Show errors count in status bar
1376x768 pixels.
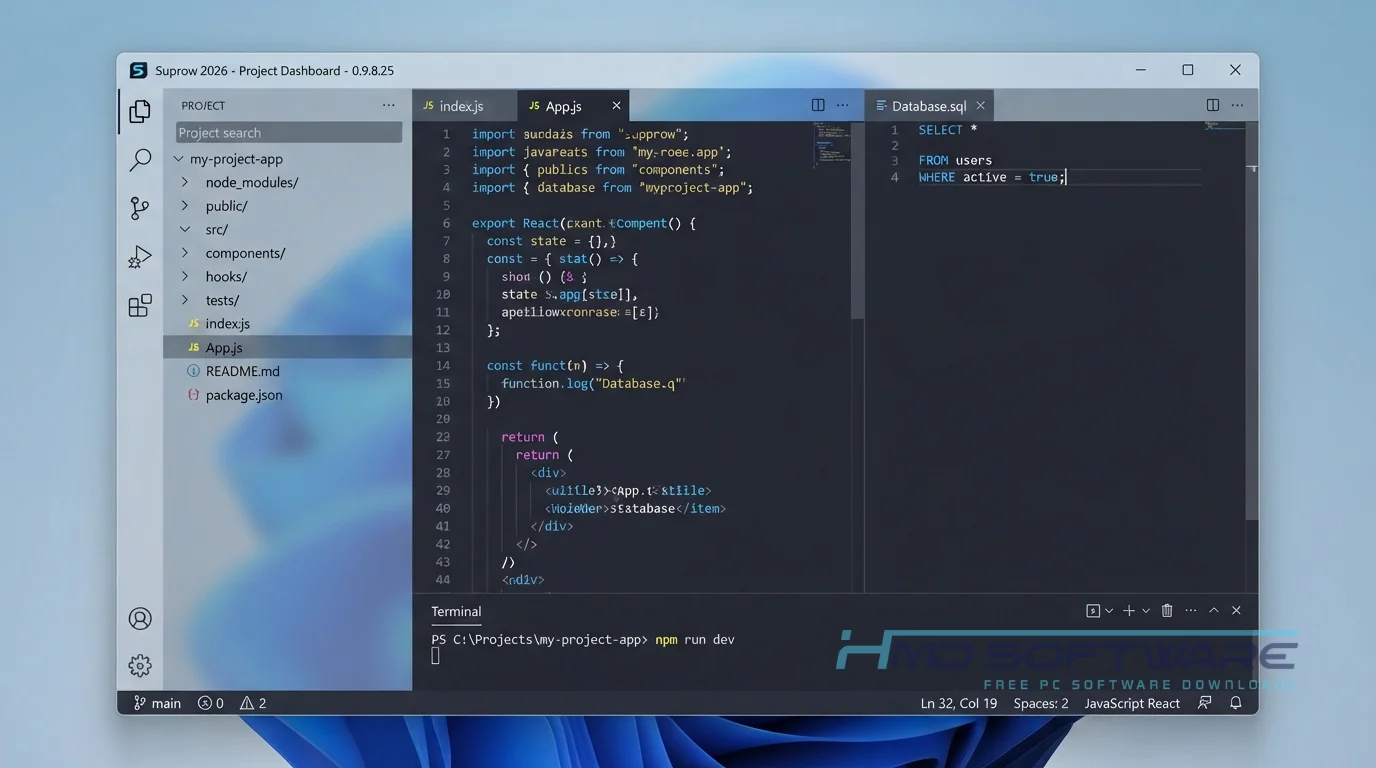coord(211,703)
